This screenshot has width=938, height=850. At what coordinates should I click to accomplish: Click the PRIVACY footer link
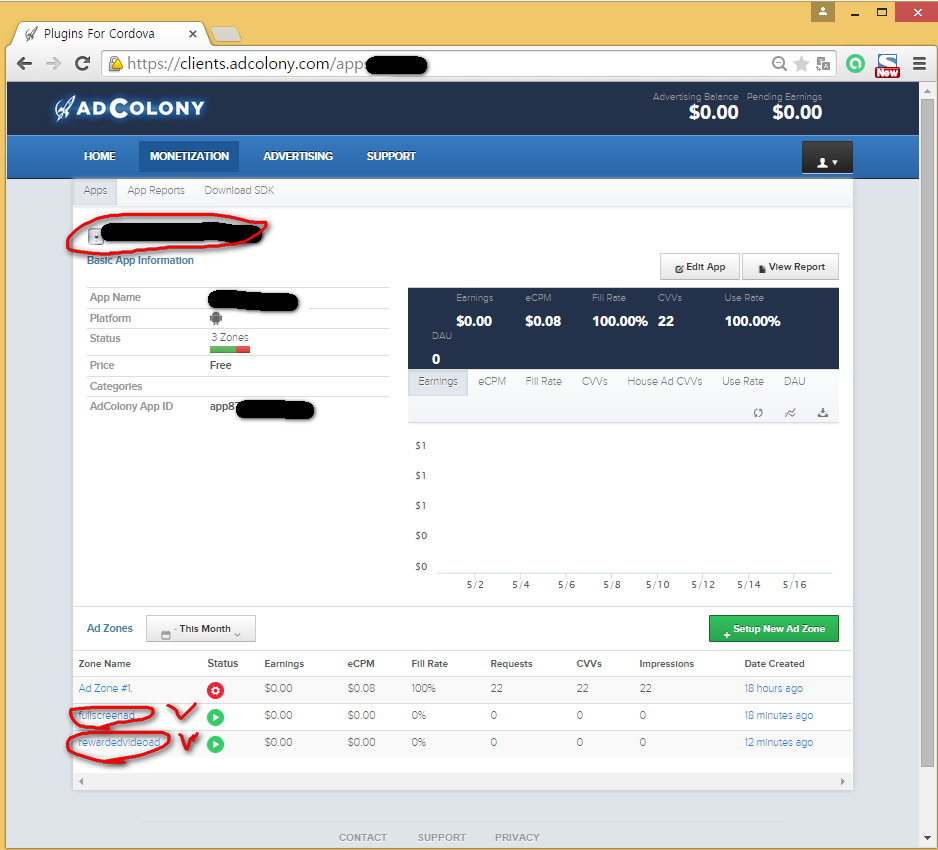pos(517,837)
